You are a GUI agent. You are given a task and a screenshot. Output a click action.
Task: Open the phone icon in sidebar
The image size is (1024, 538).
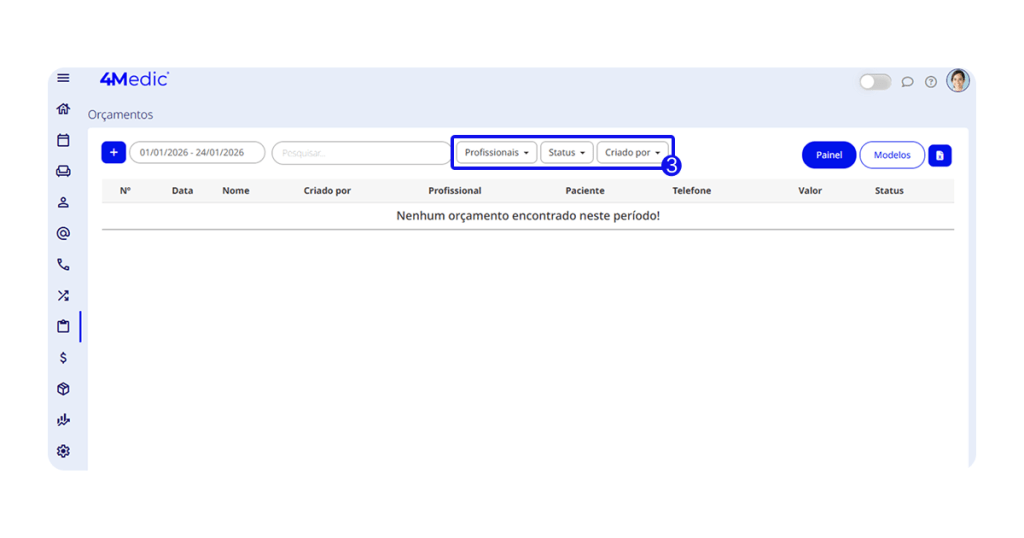63,265
